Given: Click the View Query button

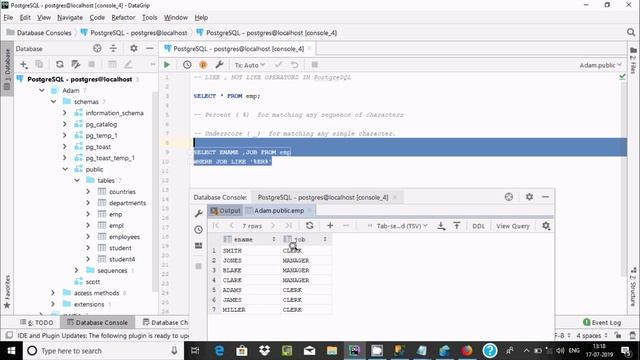Looking at the screenshot, I should (x=513, y=226).
